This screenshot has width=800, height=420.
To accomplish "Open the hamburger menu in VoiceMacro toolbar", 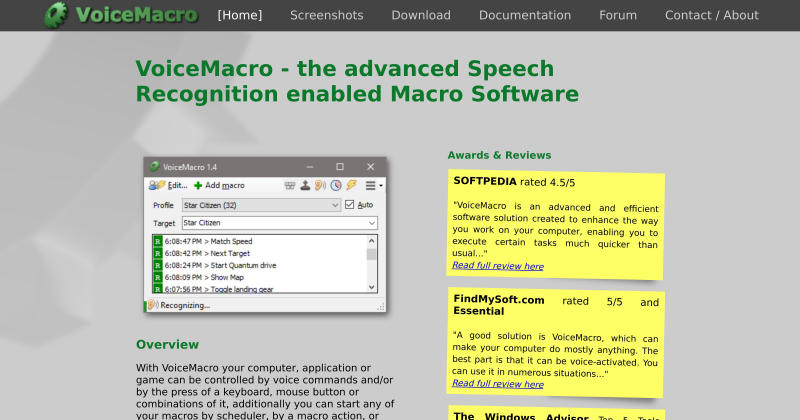I will (x=374, y=186).
